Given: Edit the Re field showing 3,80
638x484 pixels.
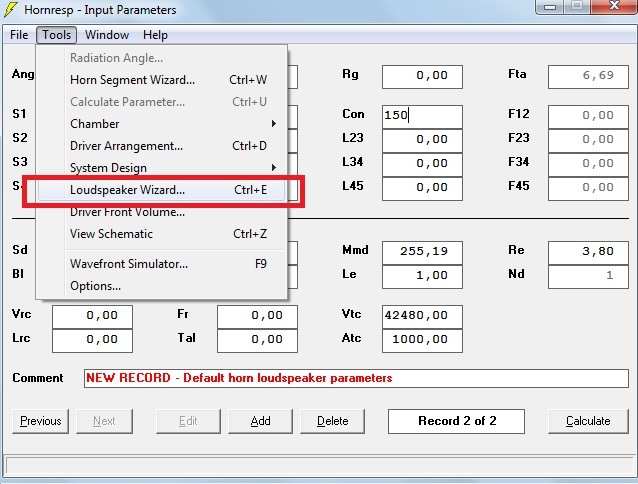Looking at the screenshot, I should (x=588, y=253).
